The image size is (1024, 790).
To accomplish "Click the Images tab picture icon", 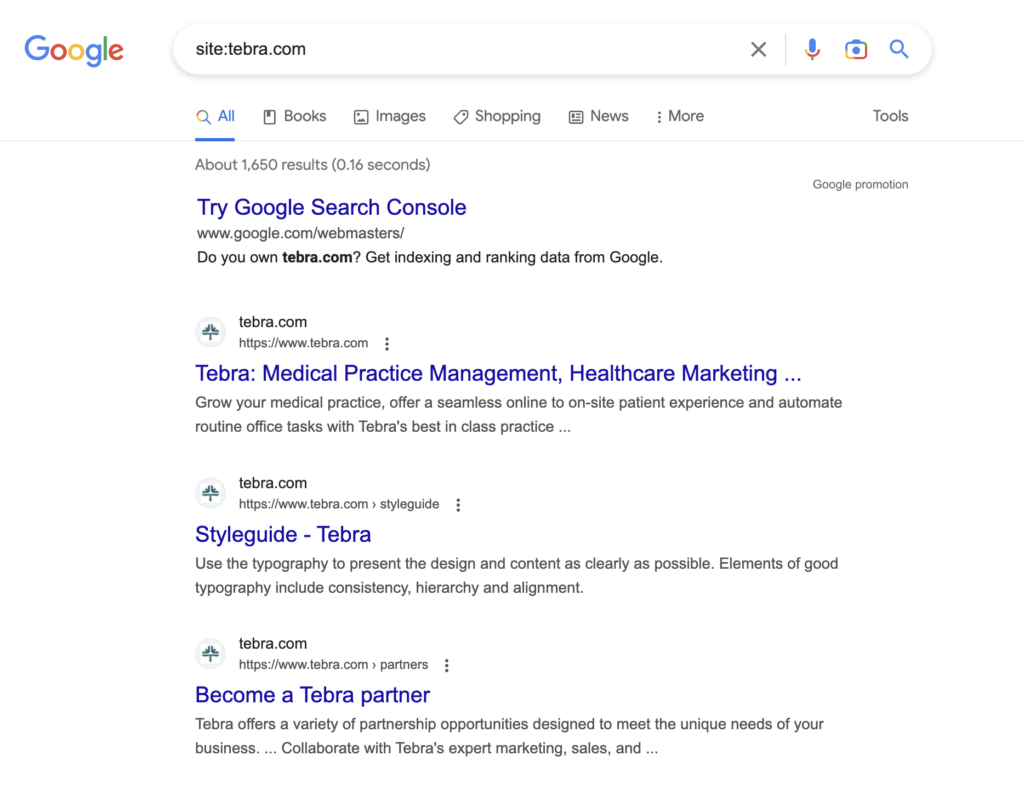I will [x=360, y=117].
